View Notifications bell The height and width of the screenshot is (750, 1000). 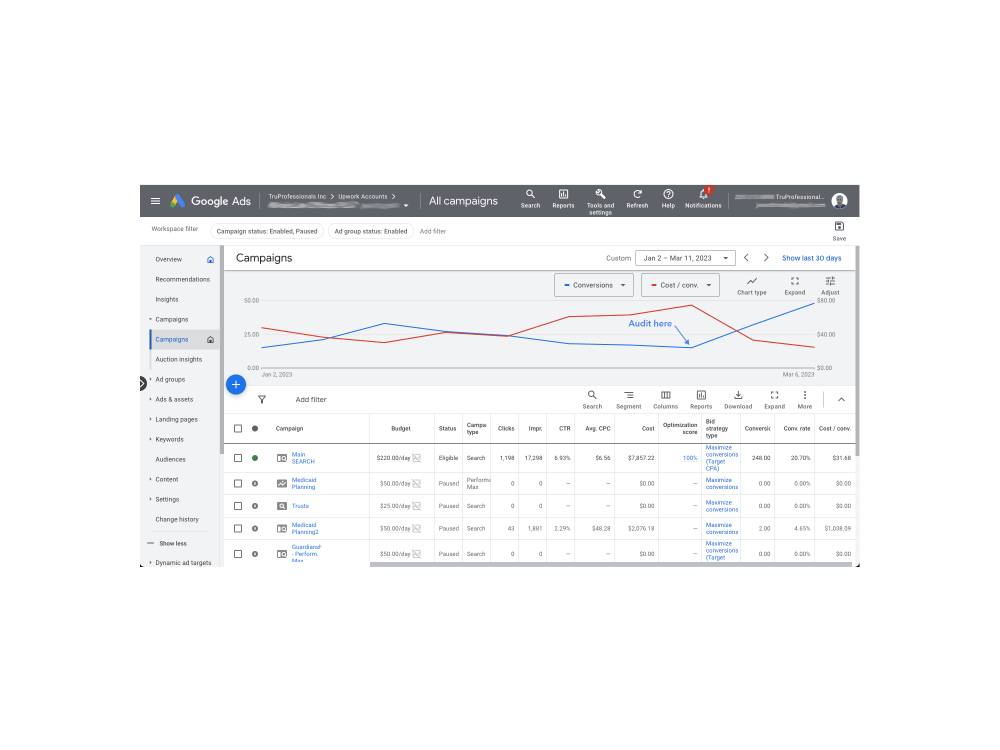(x=703, y=198)
